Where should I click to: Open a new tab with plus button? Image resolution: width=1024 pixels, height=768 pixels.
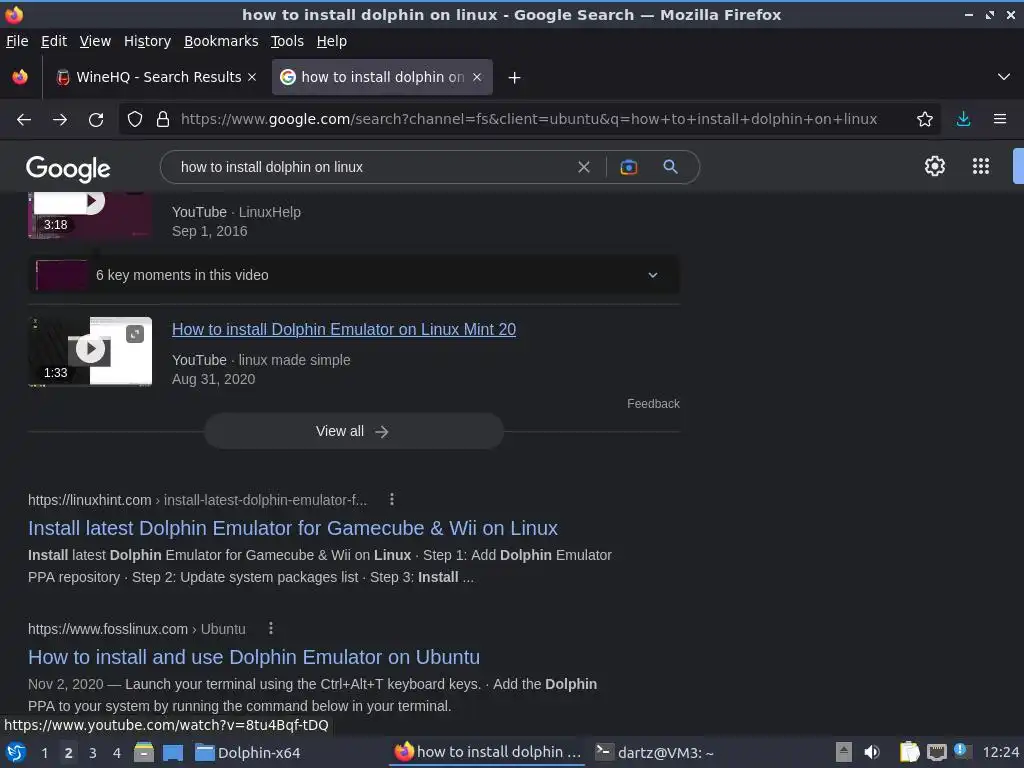(515, 78)
